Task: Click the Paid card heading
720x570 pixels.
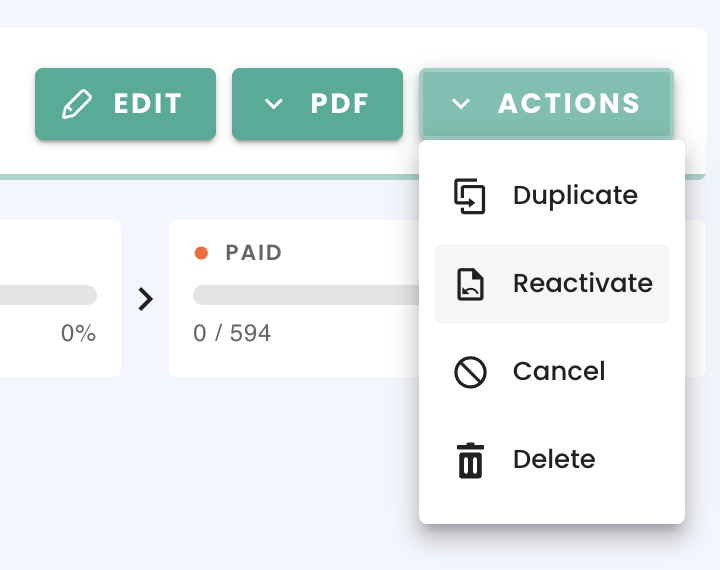Action: pyautogui.click(x=253, y=253)
